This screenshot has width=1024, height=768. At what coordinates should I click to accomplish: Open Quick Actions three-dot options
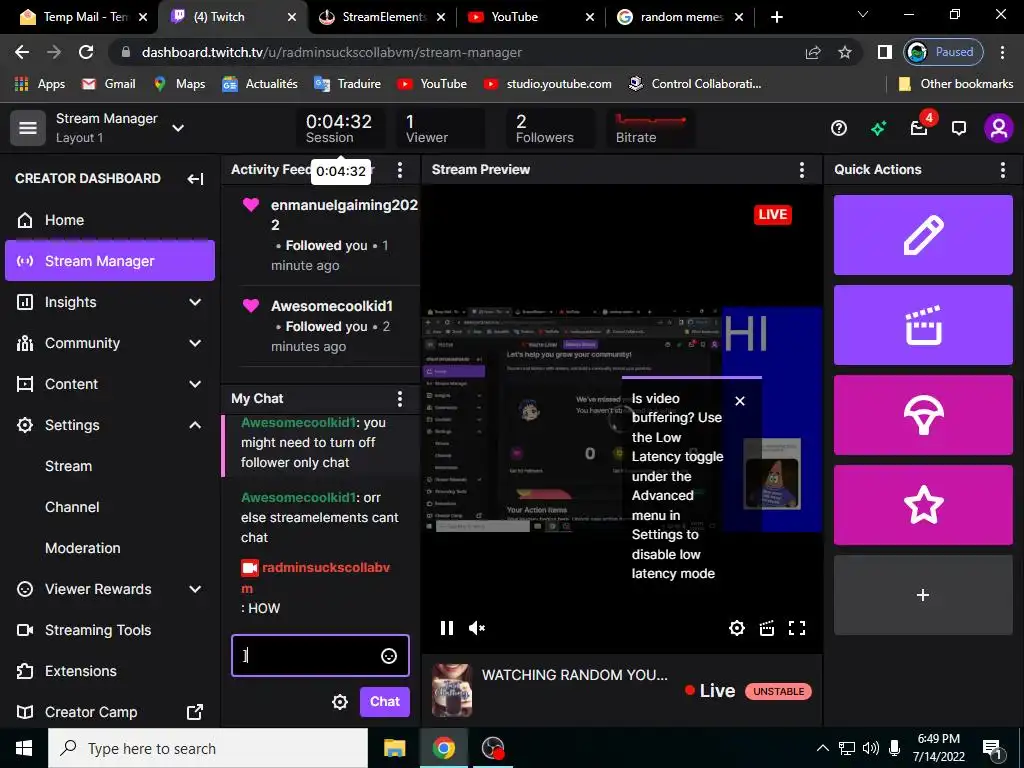coord(1002,170)
